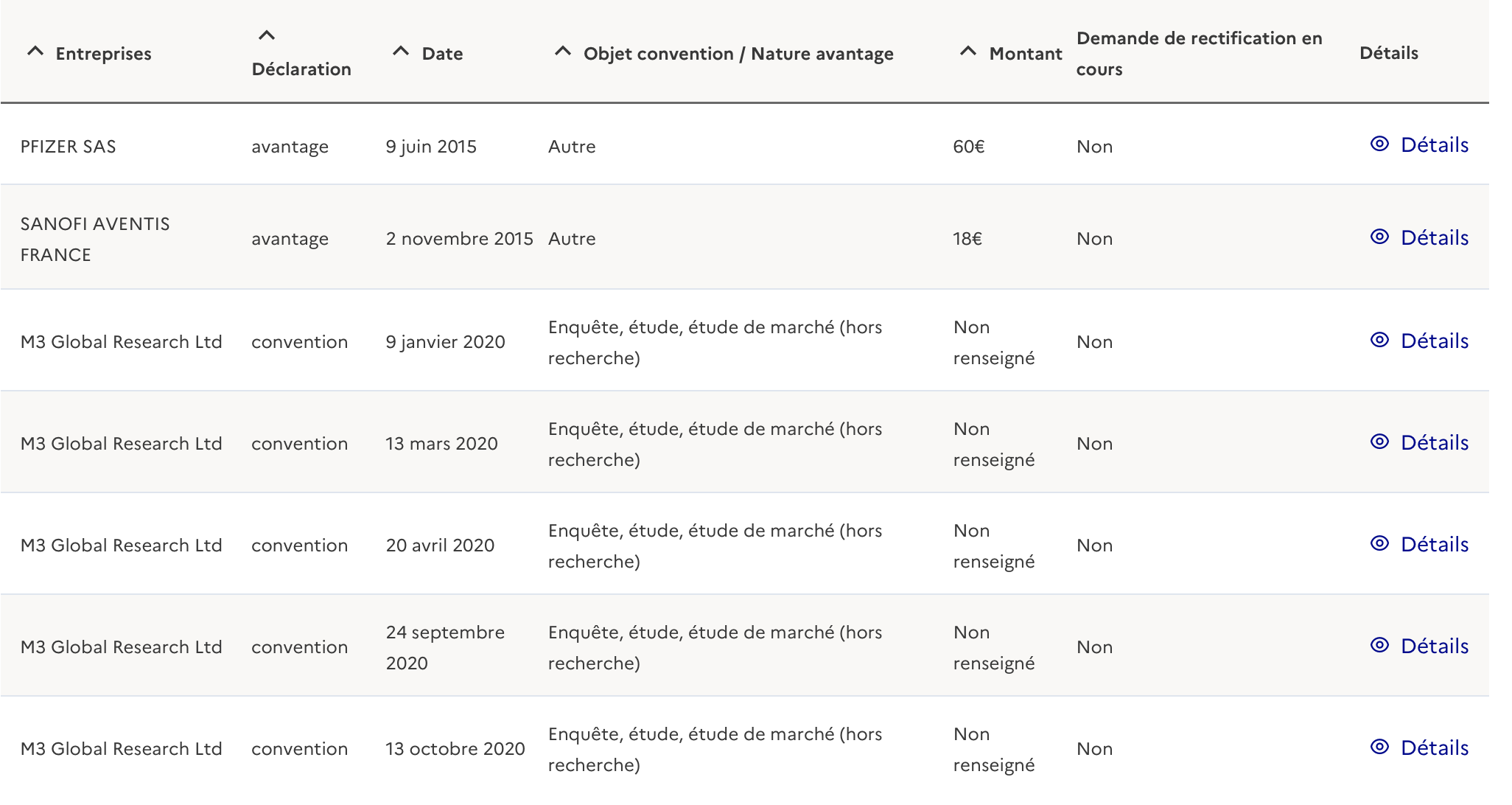Click the 18€ amount cell
The width and height of the screenshot is (1512, 805).
[x=967, y=239]
